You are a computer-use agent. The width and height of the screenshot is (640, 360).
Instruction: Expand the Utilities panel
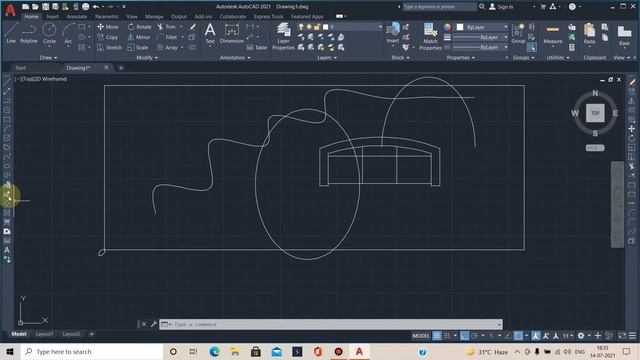(x=558, y=58)
